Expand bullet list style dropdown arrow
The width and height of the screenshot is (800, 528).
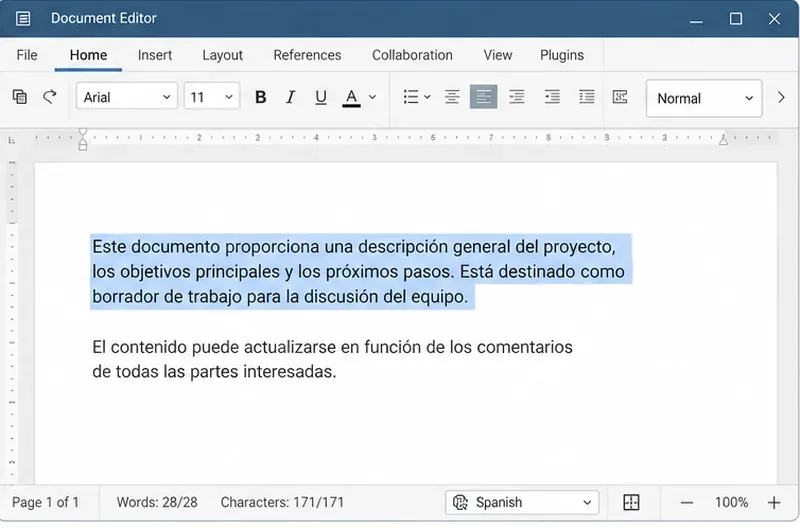click(428, 97)
